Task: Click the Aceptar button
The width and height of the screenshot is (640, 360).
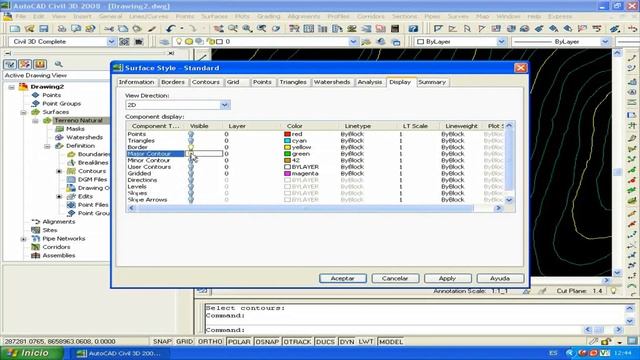Action: (342, 278)
